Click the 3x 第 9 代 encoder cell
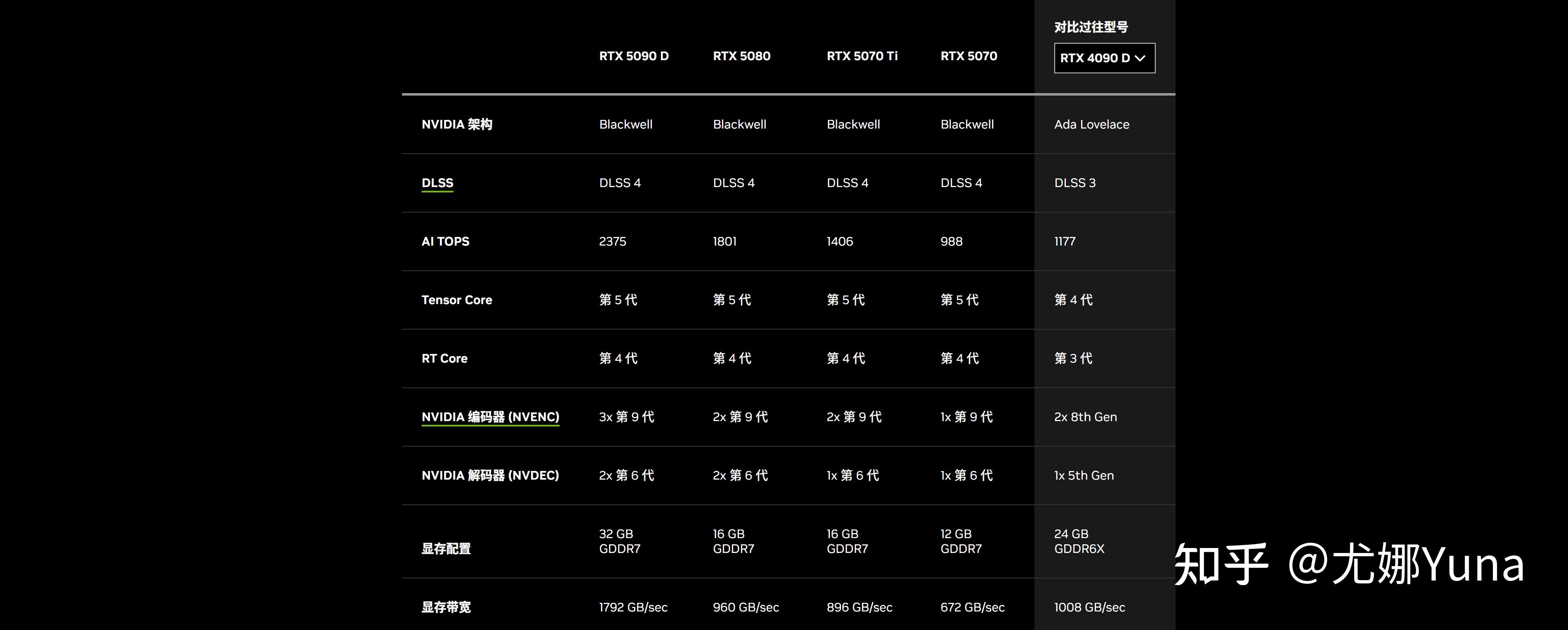 pyautogui.click(x=626, y=417)
